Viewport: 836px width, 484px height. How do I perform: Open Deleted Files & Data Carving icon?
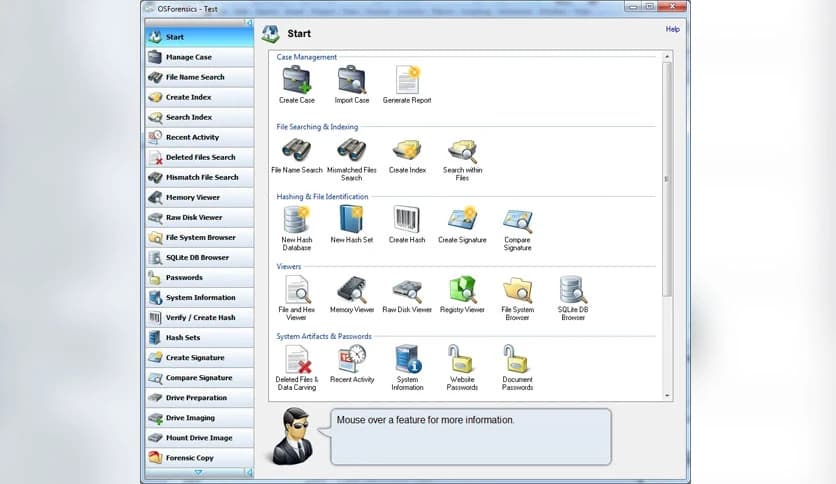(x=298, y=359)
